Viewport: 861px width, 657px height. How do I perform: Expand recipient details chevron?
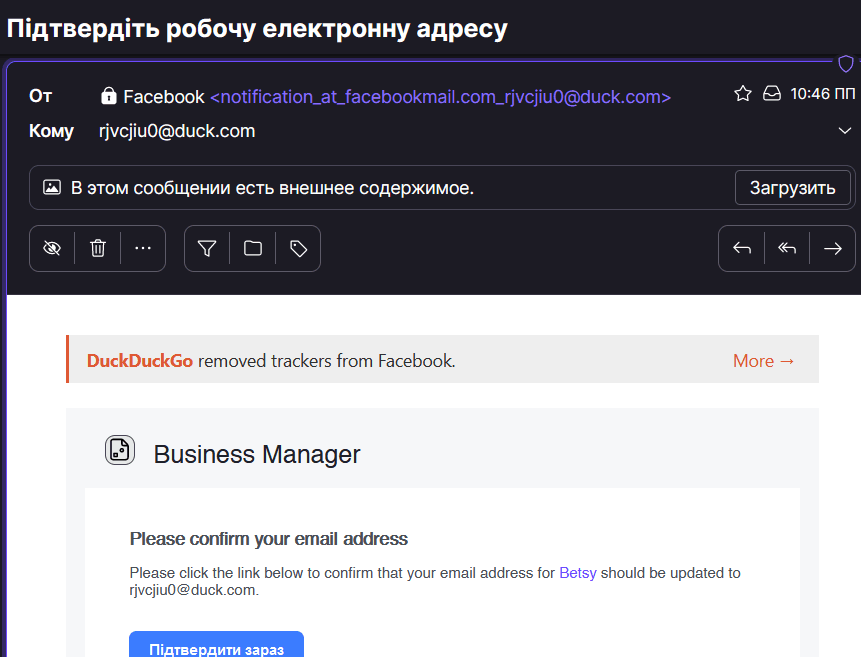[x=845, y=131]
